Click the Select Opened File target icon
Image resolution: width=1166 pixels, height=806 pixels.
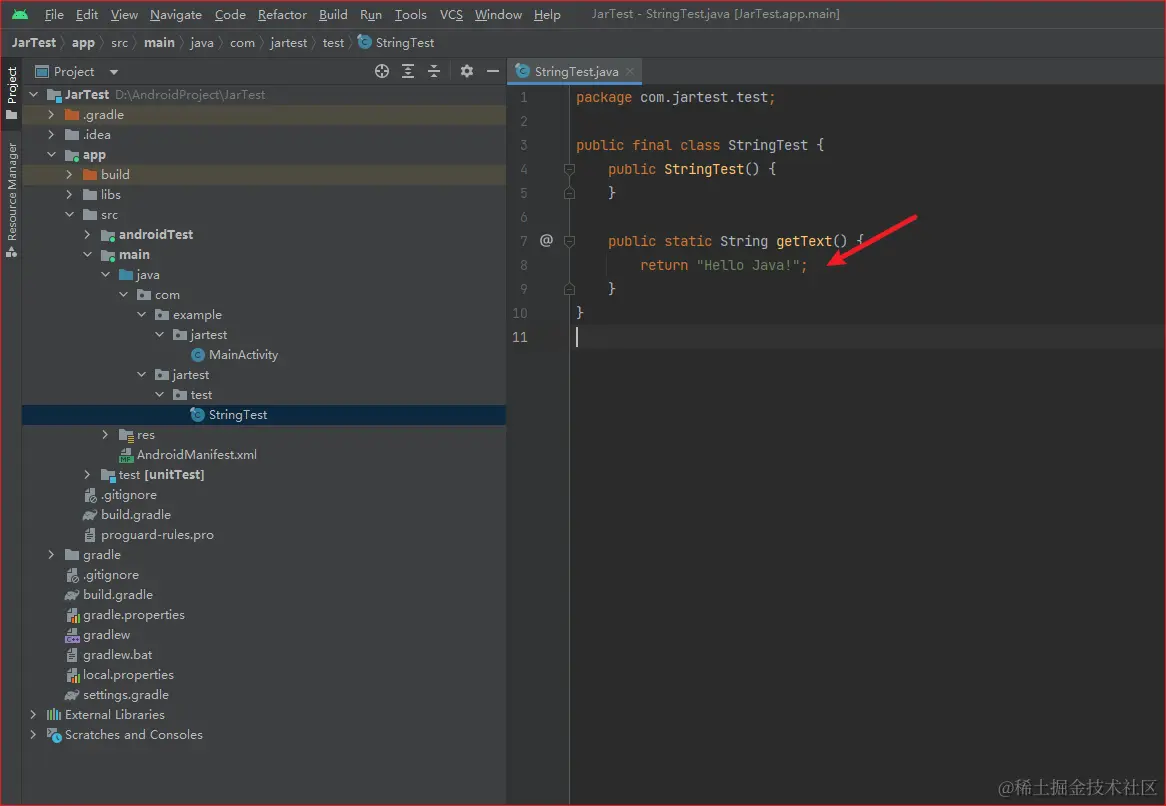pyautogui.click(x=381, y=71)
